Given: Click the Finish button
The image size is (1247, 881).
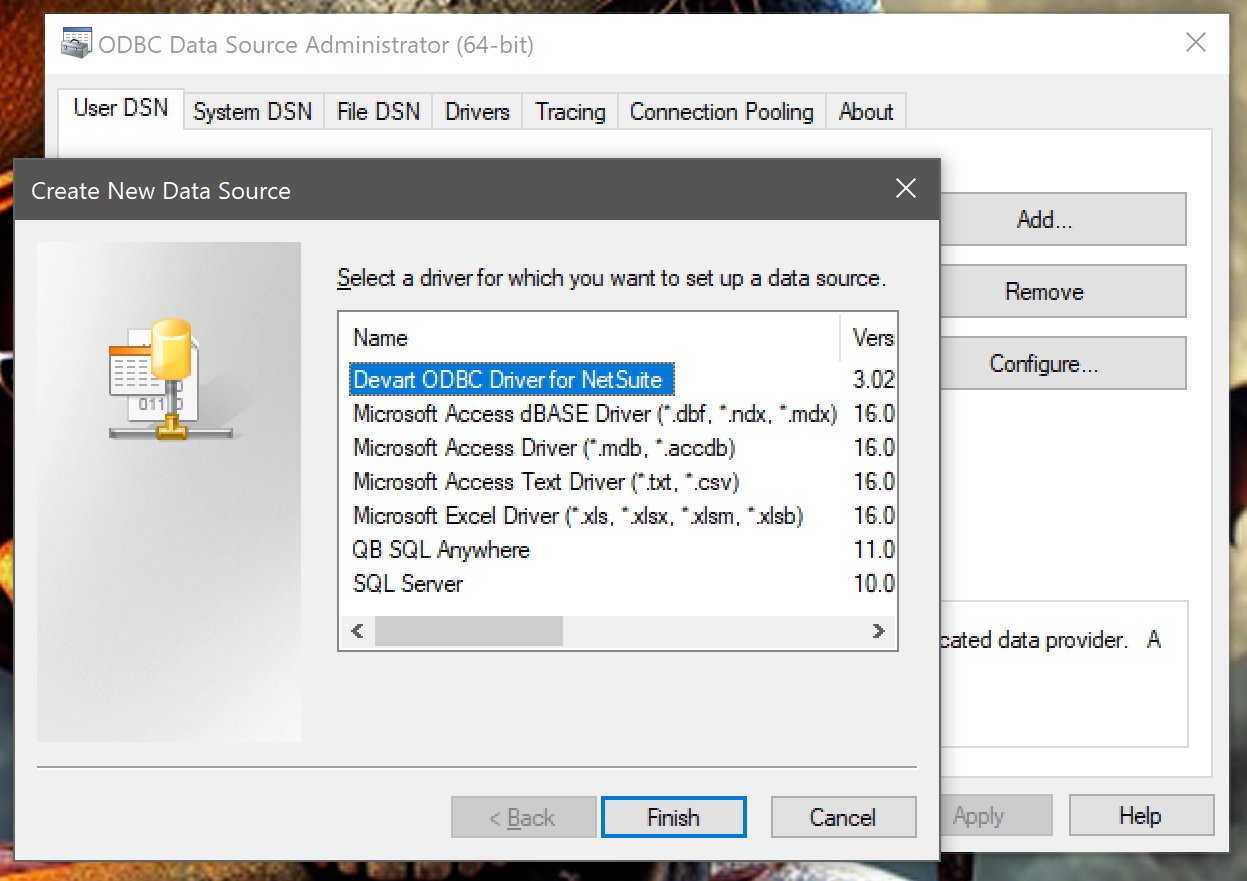Looking at the screenshot, I should 673,817.
